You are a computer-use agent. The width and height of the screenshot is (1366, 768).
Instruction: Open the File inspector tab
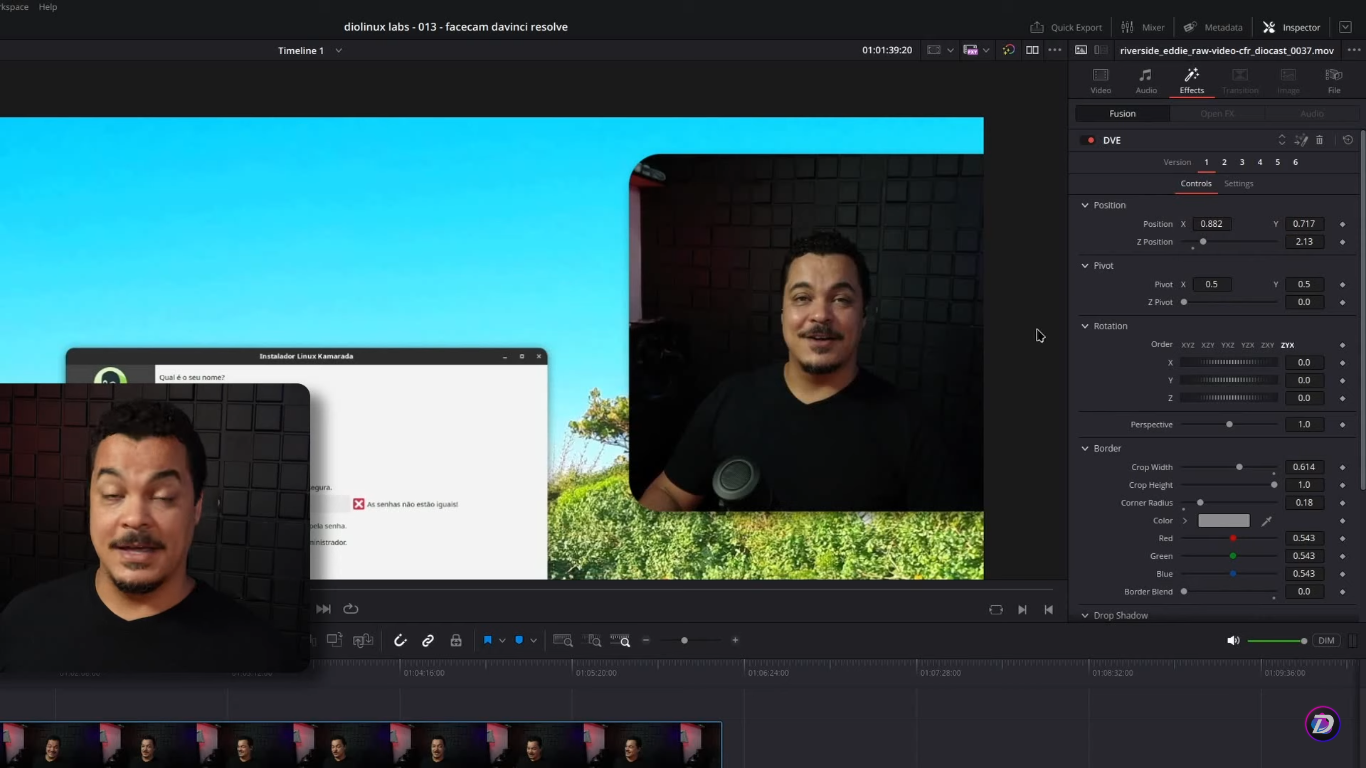[1334, 81]
